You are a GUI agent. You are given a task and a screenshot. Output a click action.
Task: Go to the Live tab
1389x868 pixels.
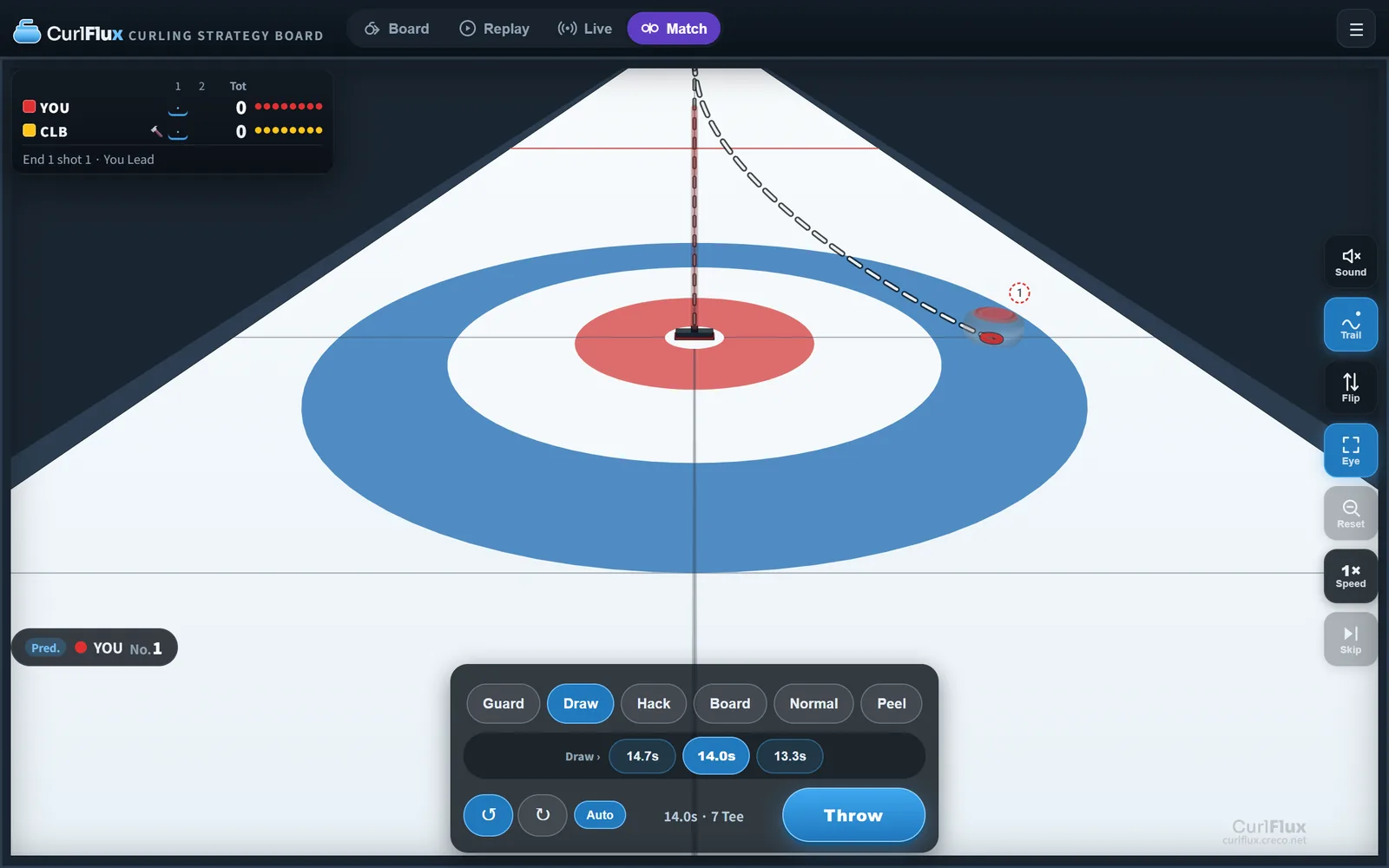point(584,29)
